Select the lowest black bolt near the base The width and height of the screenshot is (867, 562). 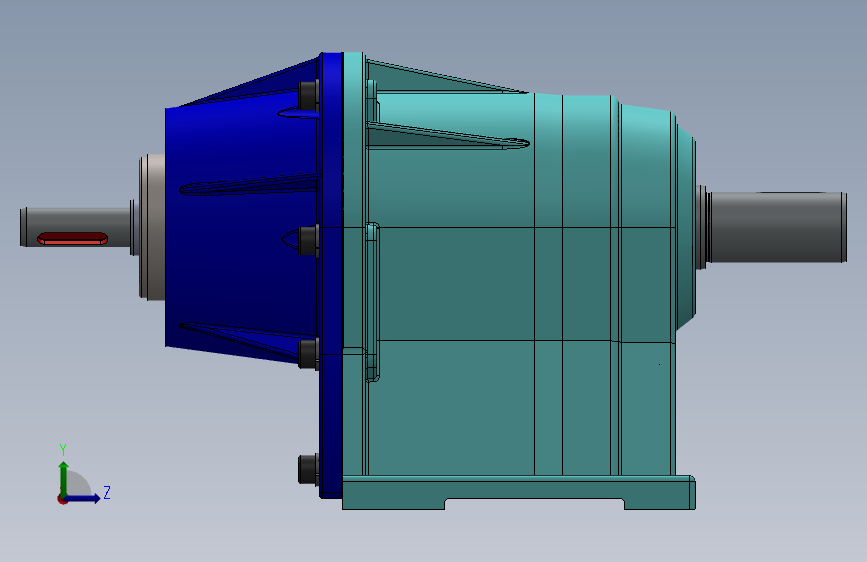click(x=309, y=470)
